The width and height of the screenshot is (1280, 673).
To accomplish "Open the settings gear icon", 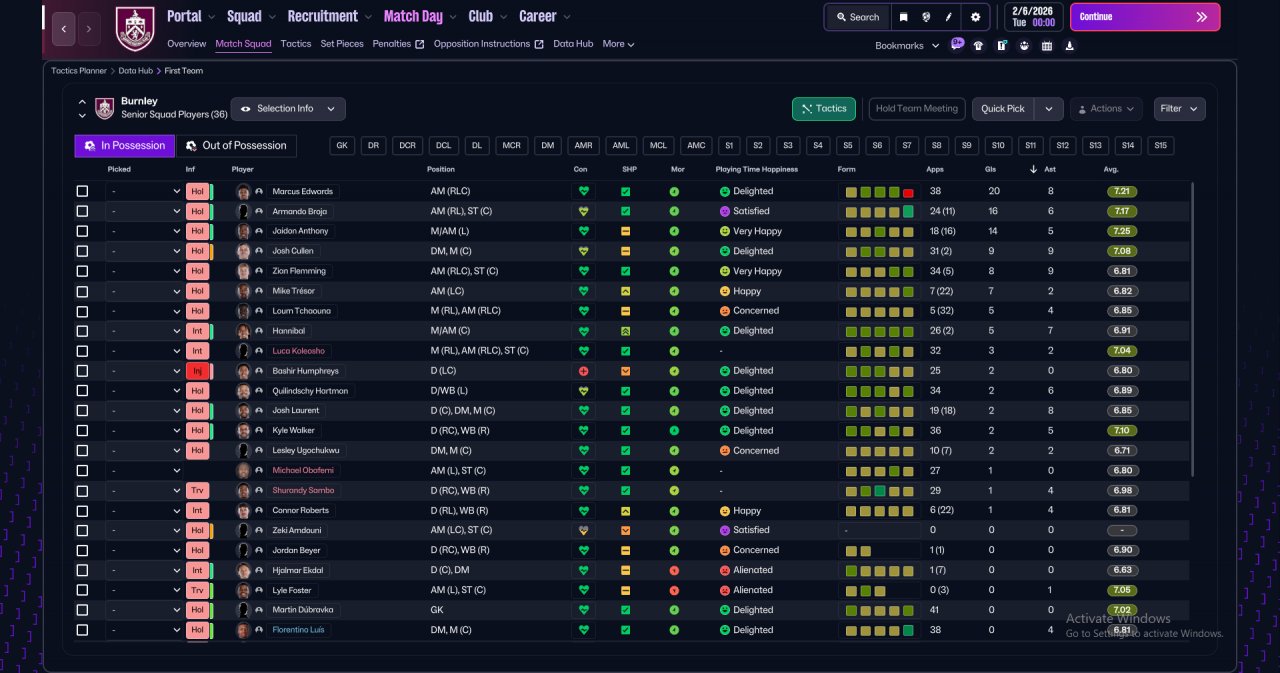I will point(975,17).
